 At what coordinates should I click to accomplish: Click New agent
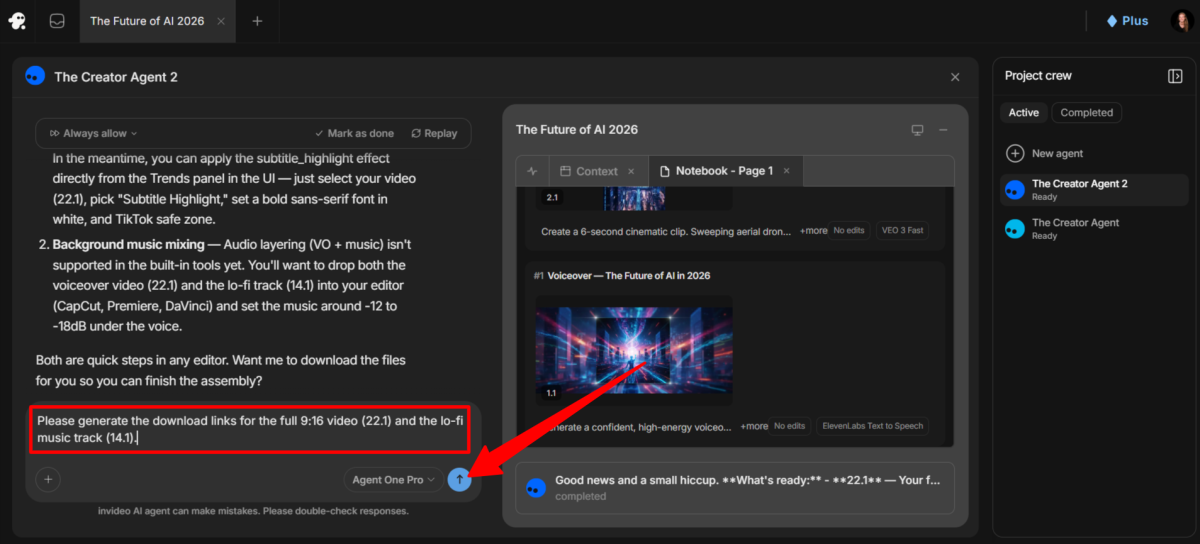point(1044,153)
